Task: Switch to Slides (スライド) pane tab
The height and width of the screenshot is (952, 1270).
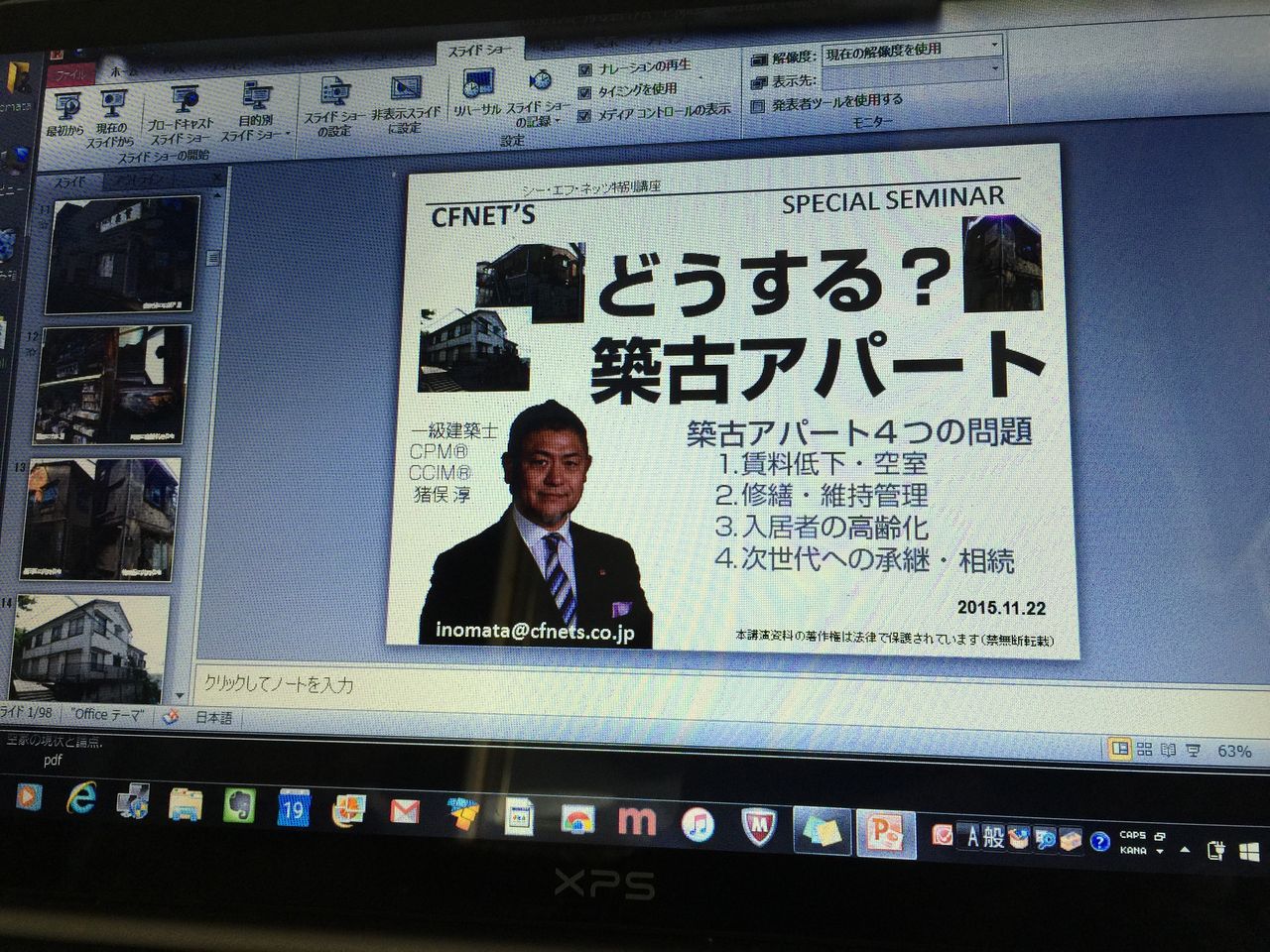Action: [x=69, y=182]
